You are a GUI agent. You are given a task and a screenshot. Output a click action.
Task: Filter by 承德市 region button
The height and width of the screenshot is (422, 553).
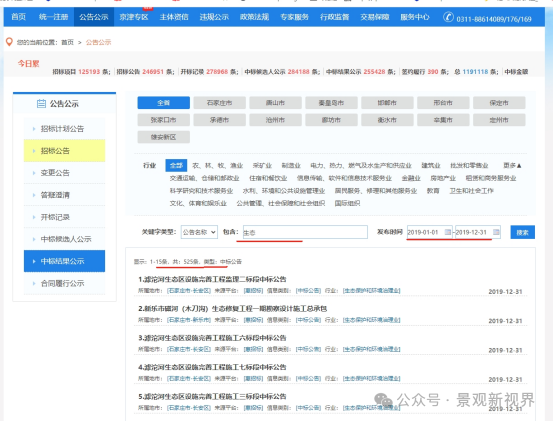219,120
